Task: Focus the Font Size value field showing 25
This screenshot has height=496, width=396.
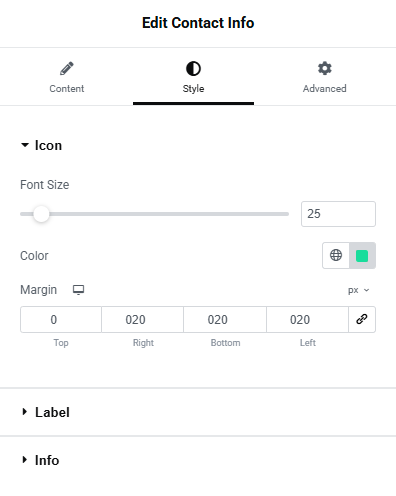Action: [x=338, y=214]
